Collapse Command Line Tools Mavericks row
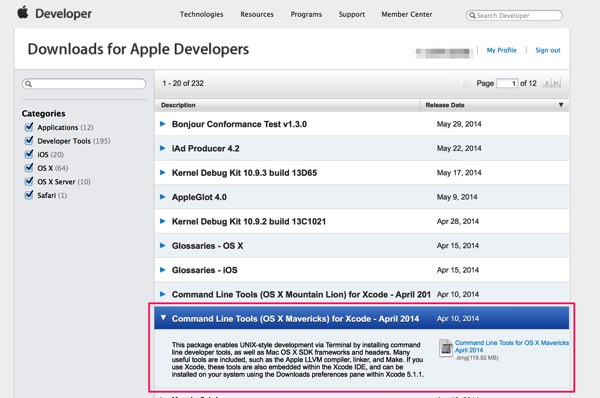This screenshot has width=600, height=398. point(163,318)
